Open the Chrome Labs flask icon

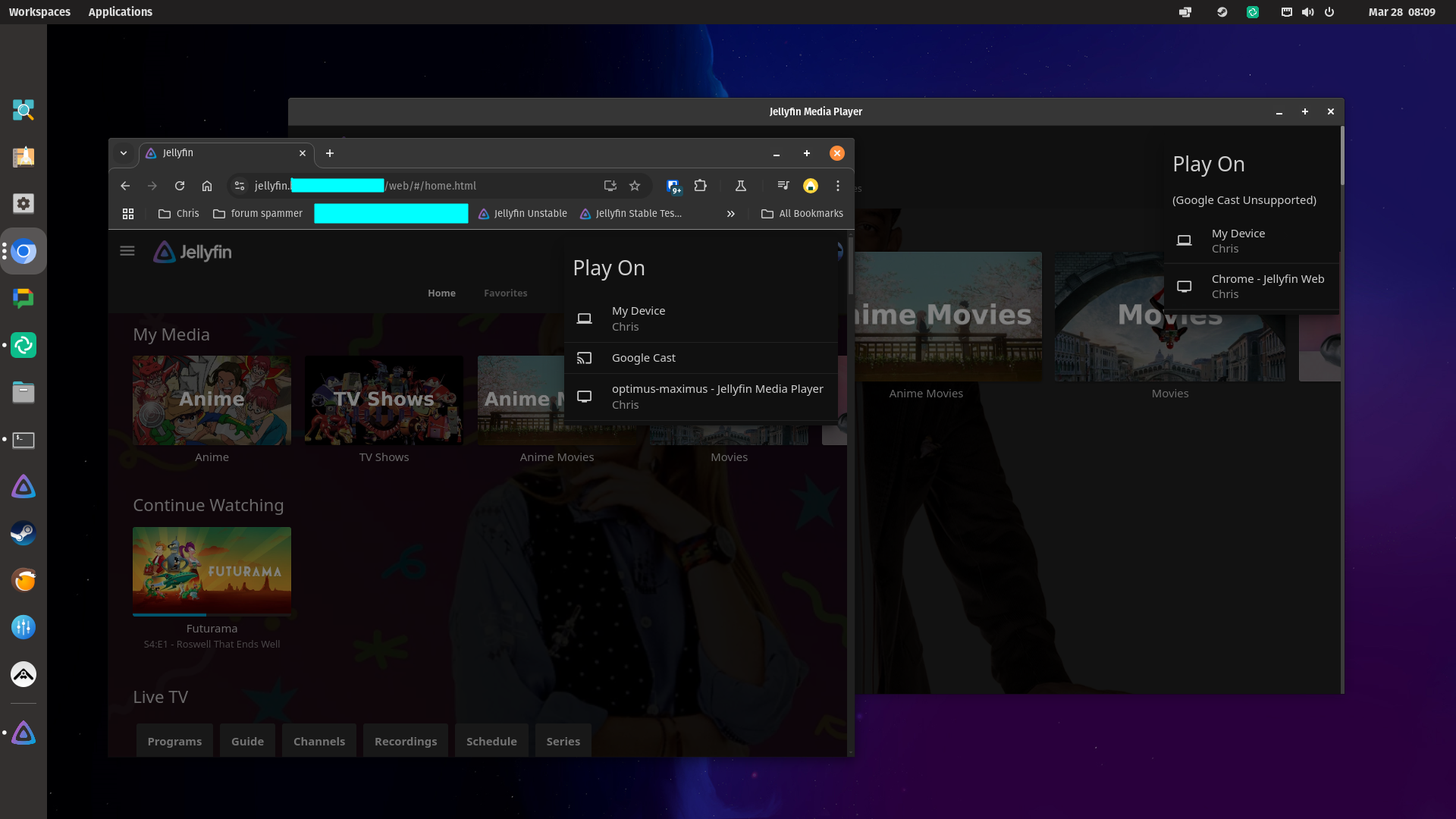(x=741, y=186)
